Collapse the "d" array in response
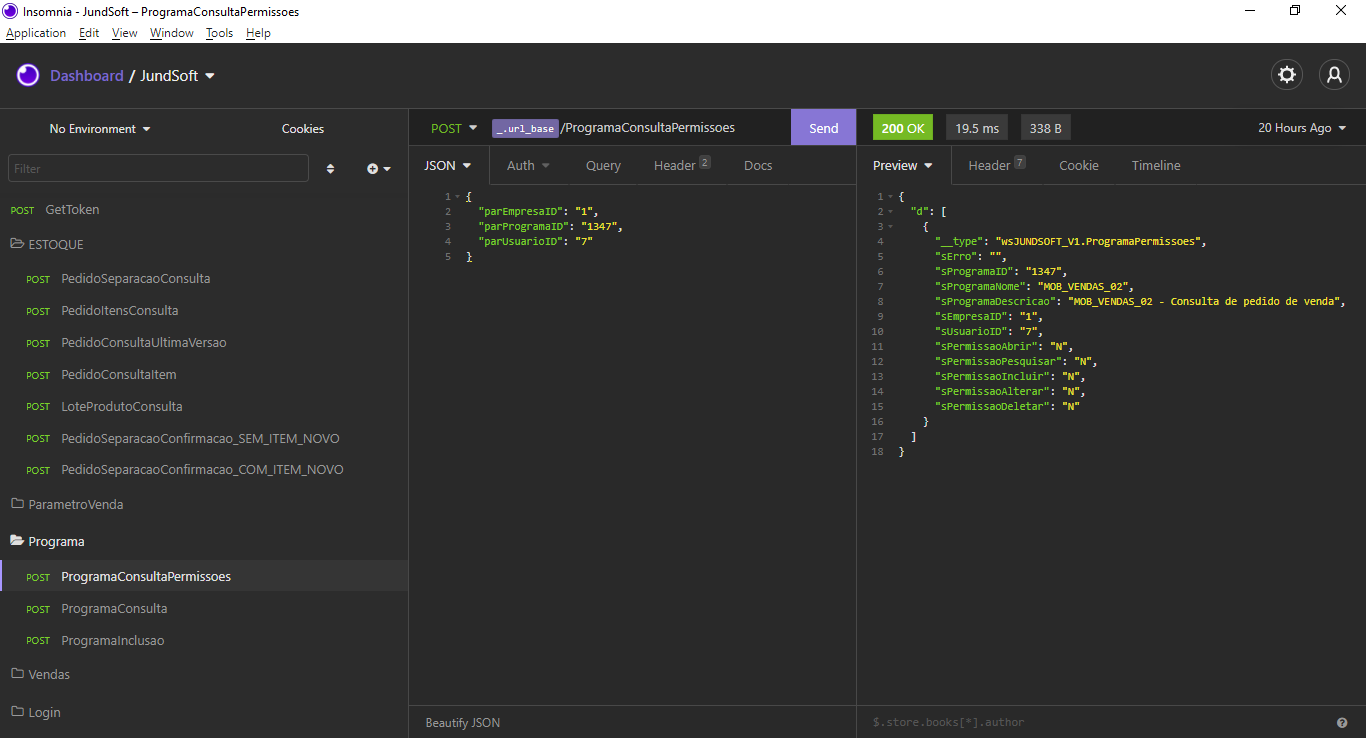This screenshot has width=1366, height=738. pos(891,212)
